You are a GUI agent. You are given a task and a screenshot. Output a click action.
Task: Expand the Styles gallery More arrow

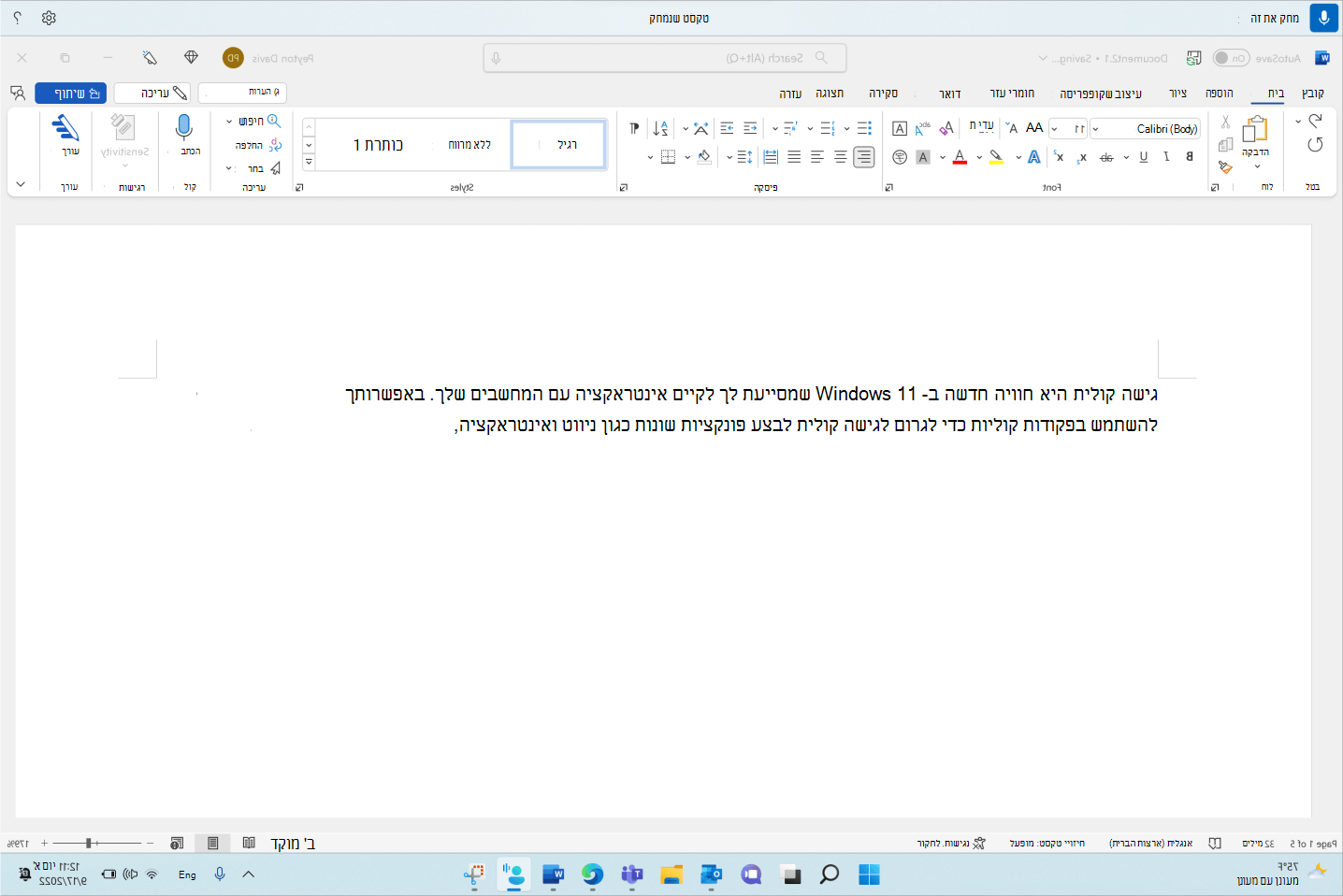coord(309,162)
